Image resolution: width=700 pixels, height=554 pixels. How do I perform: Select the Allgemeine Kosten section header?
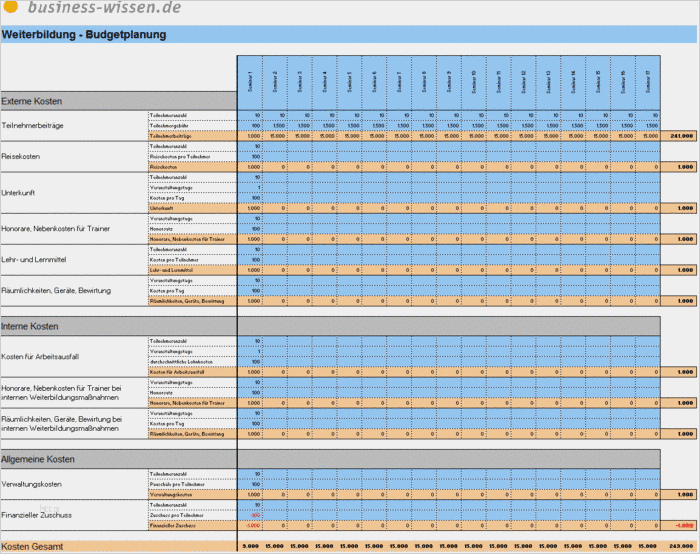(38, 459)
